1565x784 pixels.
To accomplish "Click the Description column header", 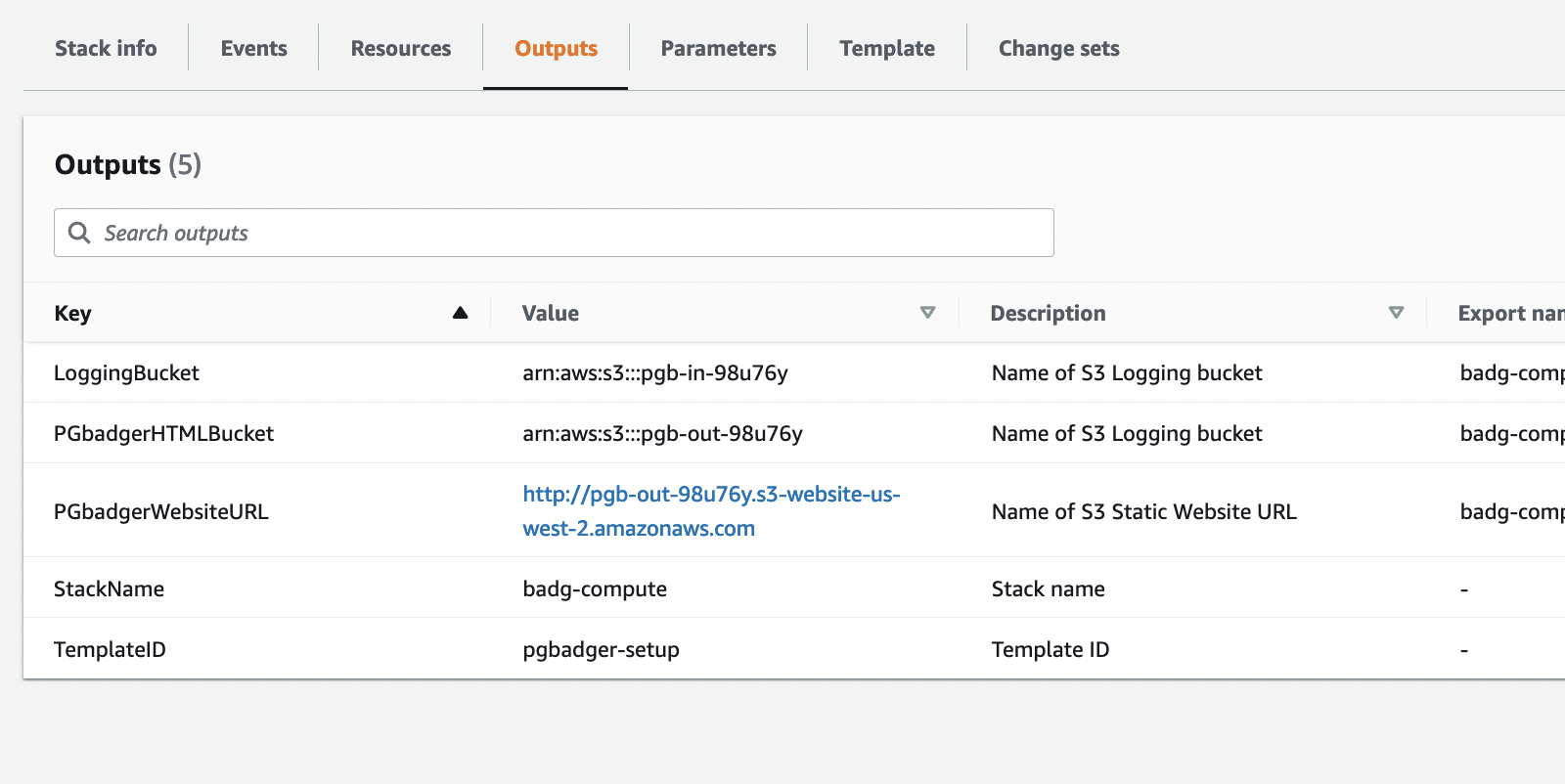I will tap(1048, 314).
